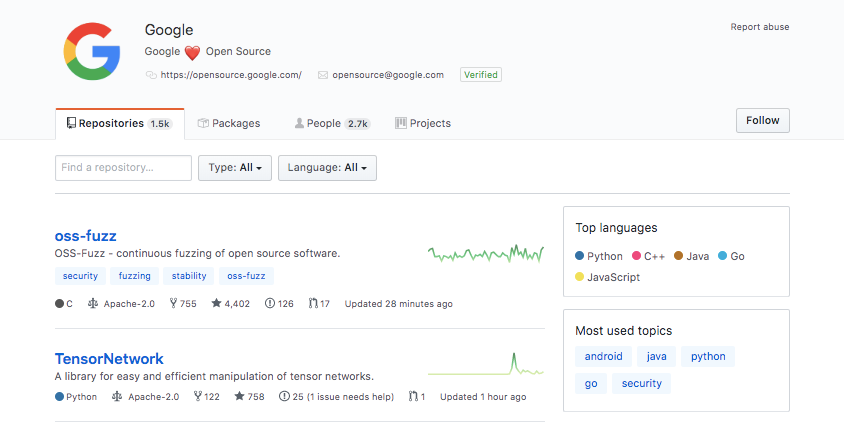This screenshot has height=422, width=844.
Task: Click the Packages tab box icon
Action: click(x=203, y=123)
